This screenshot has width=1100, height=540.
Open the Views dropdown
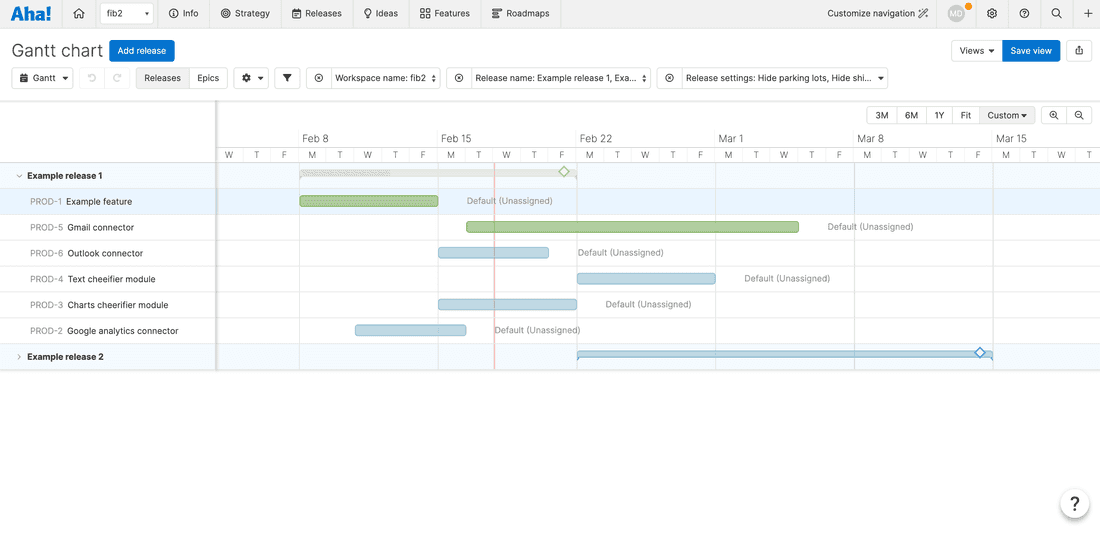(x=977, y=50)
